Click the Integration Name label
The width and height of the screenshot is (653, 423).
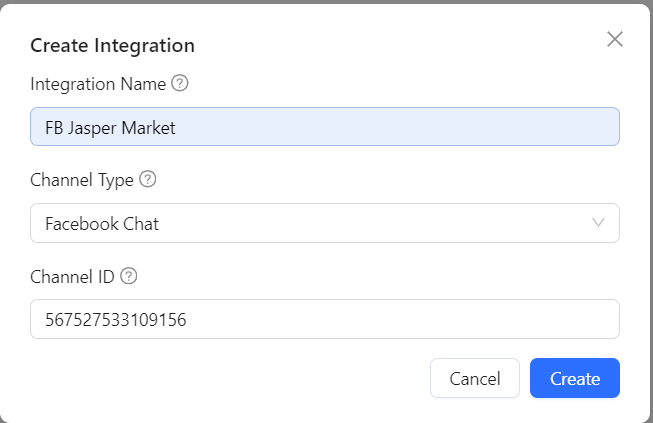coord(98,84)
